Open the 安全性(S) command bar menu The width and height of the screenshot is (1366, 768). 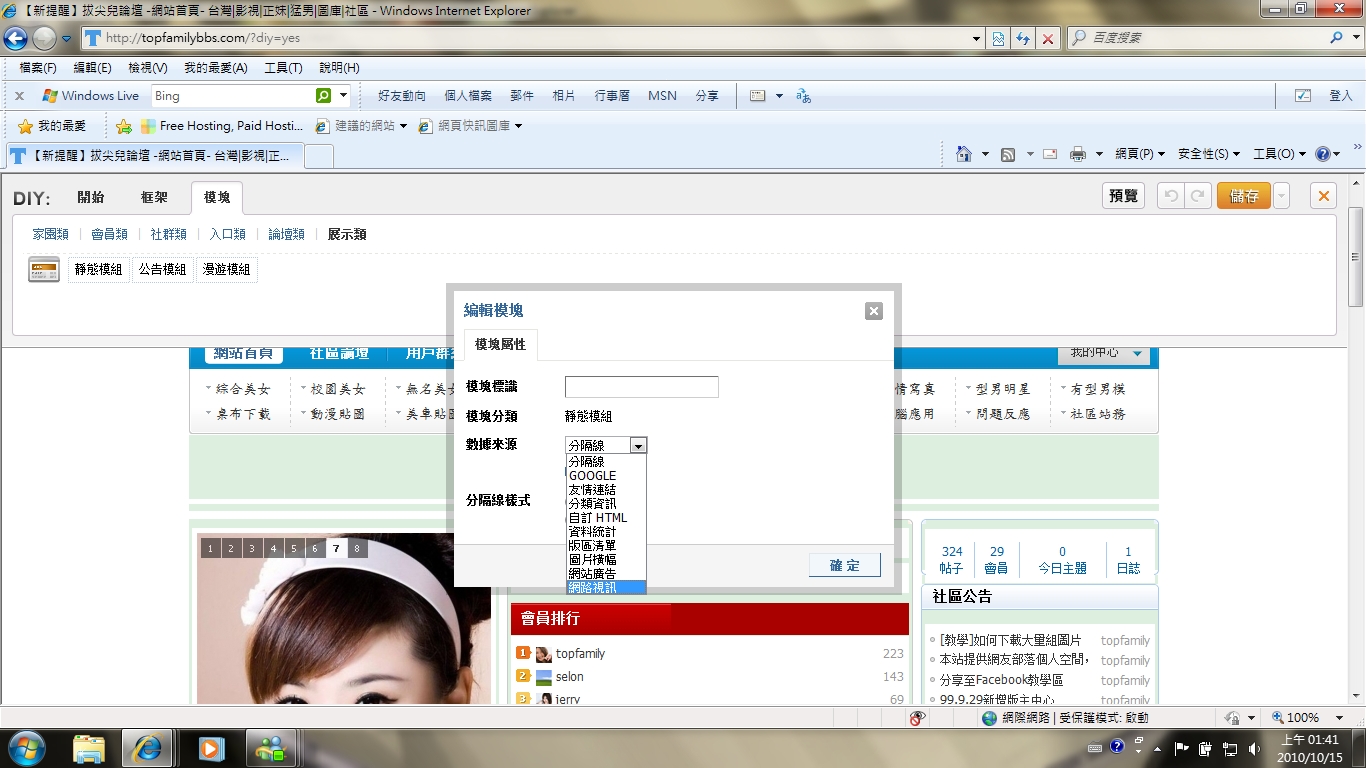pos(1209,154)
